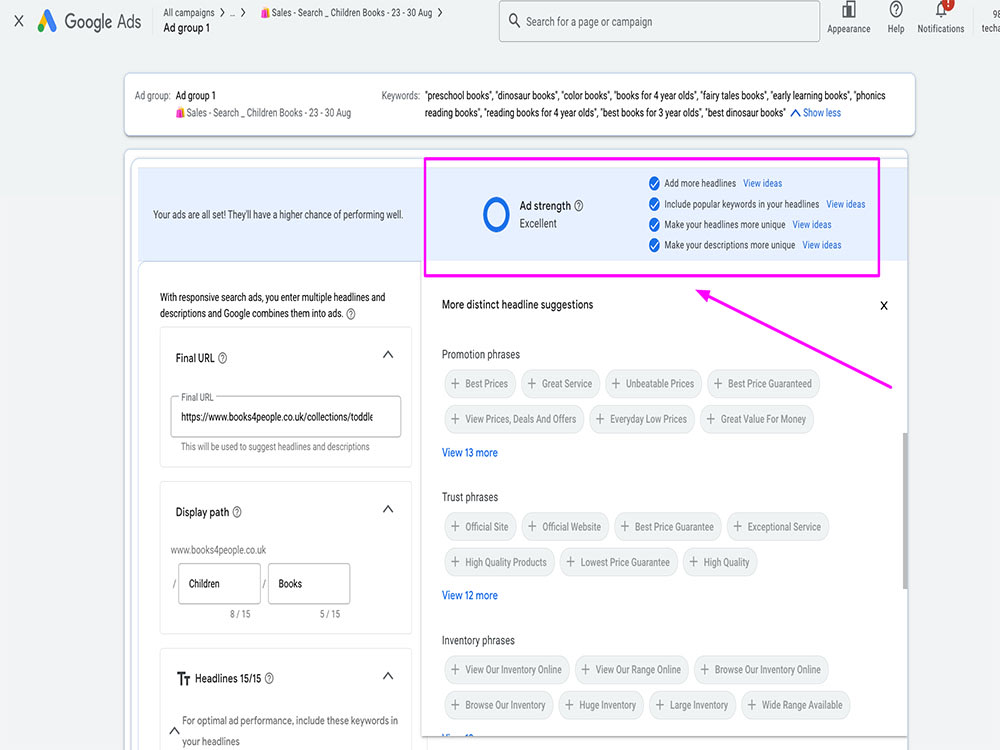Click the 'Include popular keywords' checkmark
The image size is (1000, 750).
pyautogui.click(x=654, y=204)
